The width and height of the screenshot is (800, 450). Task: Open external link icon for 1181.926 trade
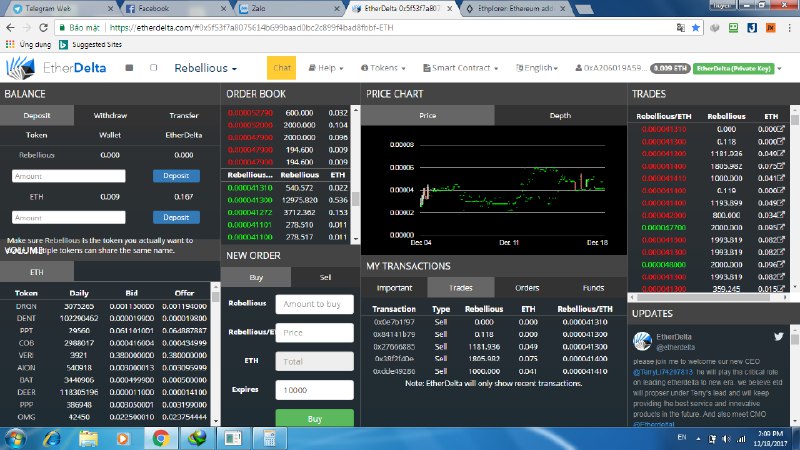click(x=780, y=153)
